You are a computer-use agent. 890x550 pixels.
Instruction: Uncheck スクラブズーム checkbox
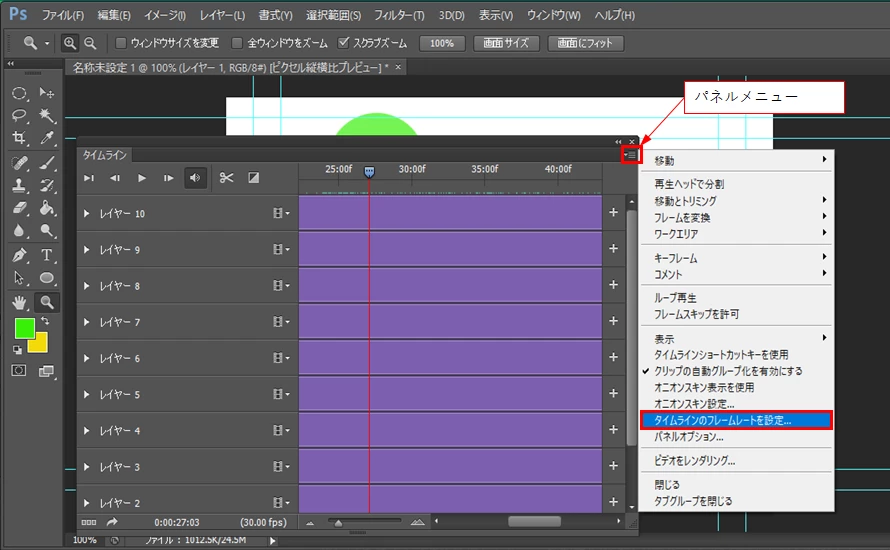[x=343, y=43]
